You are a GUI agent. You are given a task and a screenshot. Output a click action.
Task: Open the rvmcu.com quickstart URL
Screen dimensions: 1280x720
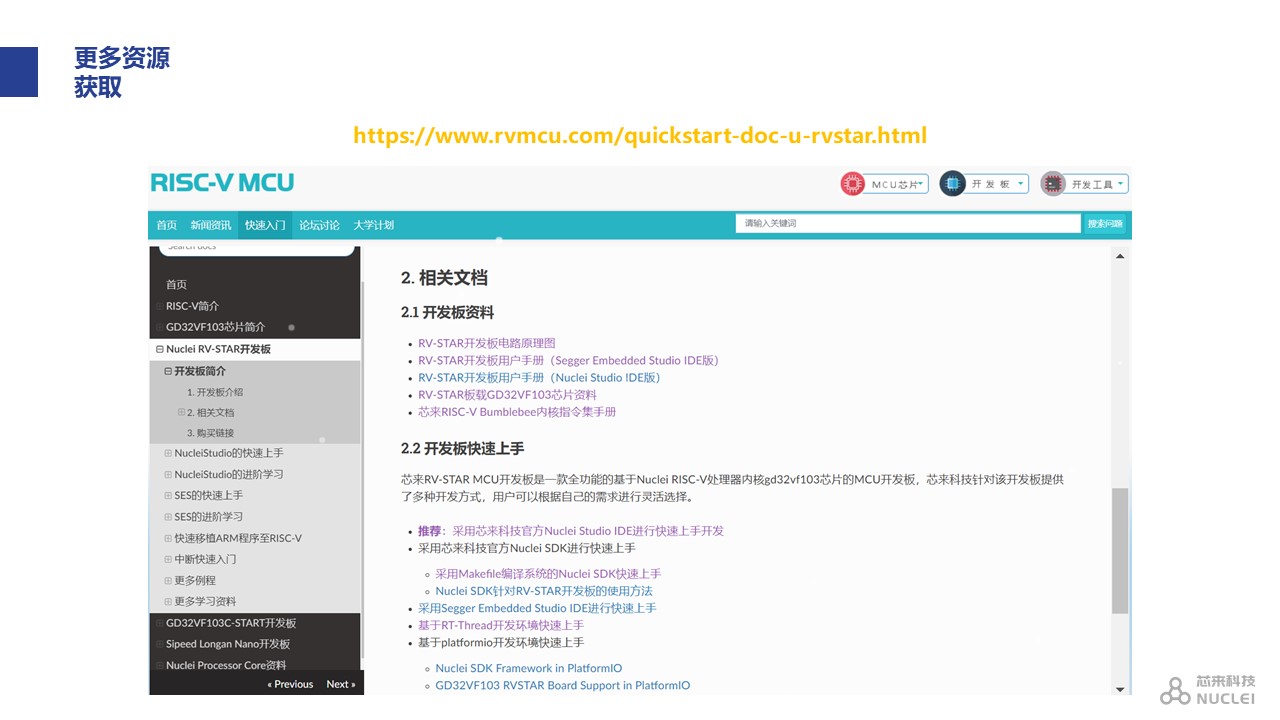point(640,135)
